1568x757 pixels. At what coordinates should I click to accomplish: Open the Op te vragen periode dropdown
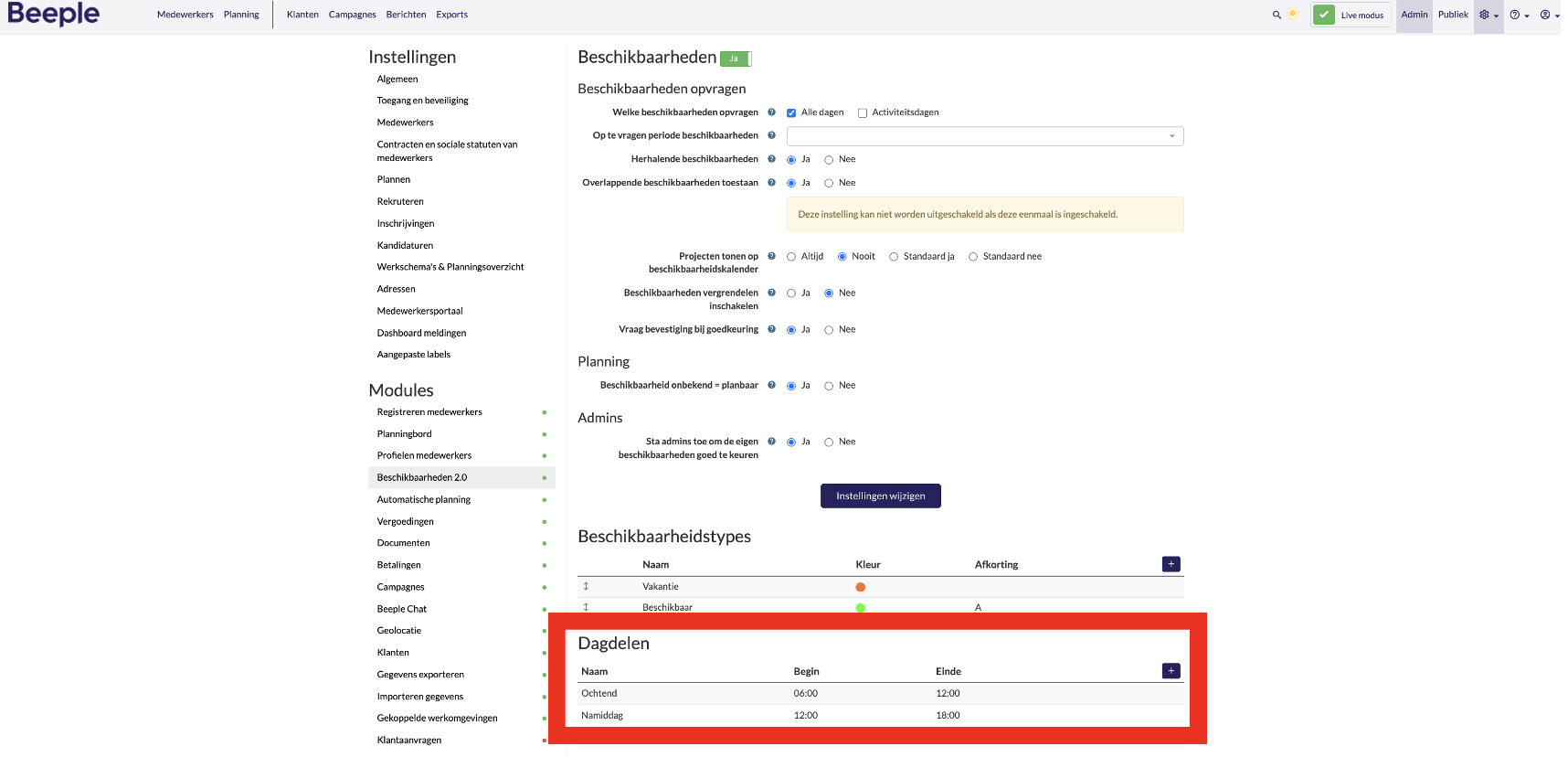tap(985, 136)
